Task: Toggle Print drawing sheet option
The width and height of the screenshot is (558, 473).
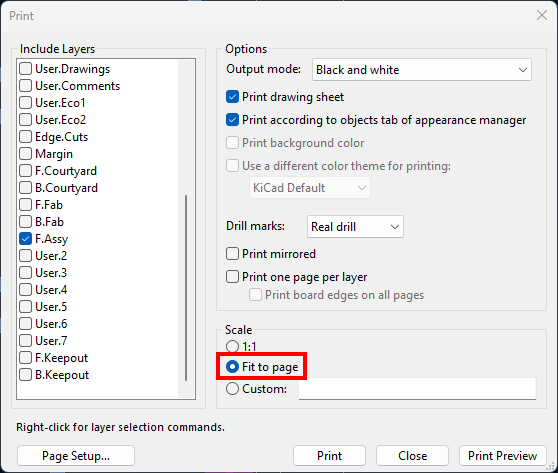Action: point(232,97)
